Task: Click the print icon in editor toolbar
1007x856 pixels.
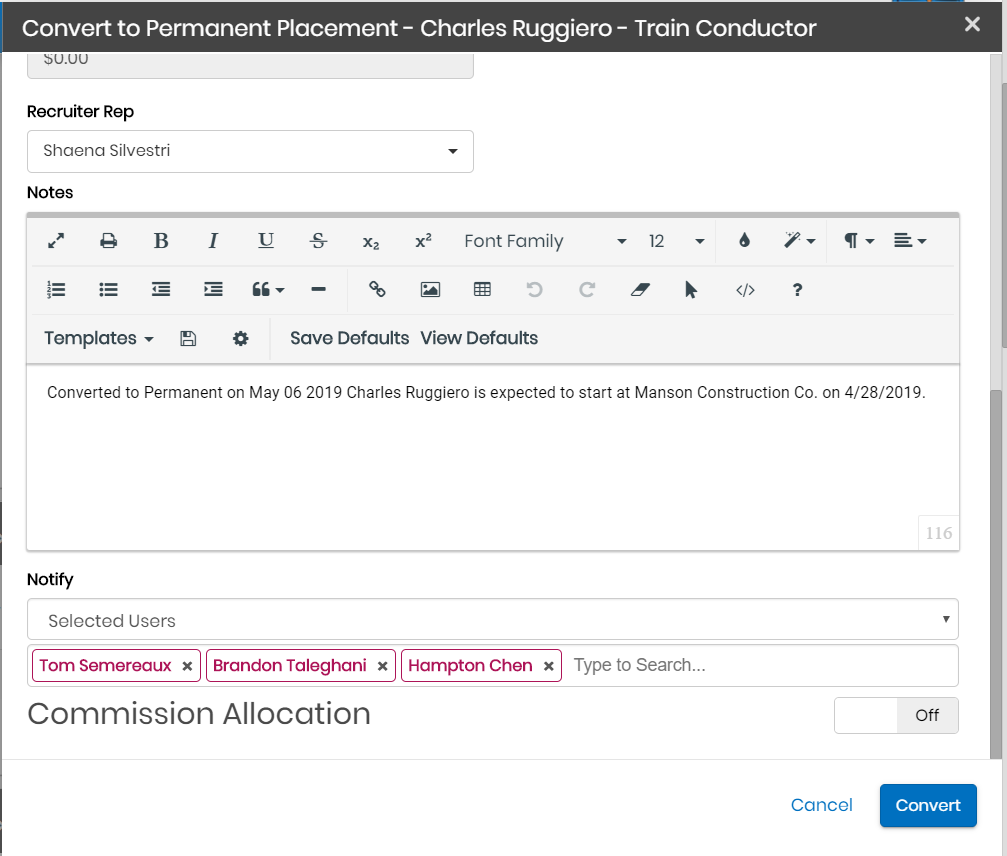Action: click(109, 241)
